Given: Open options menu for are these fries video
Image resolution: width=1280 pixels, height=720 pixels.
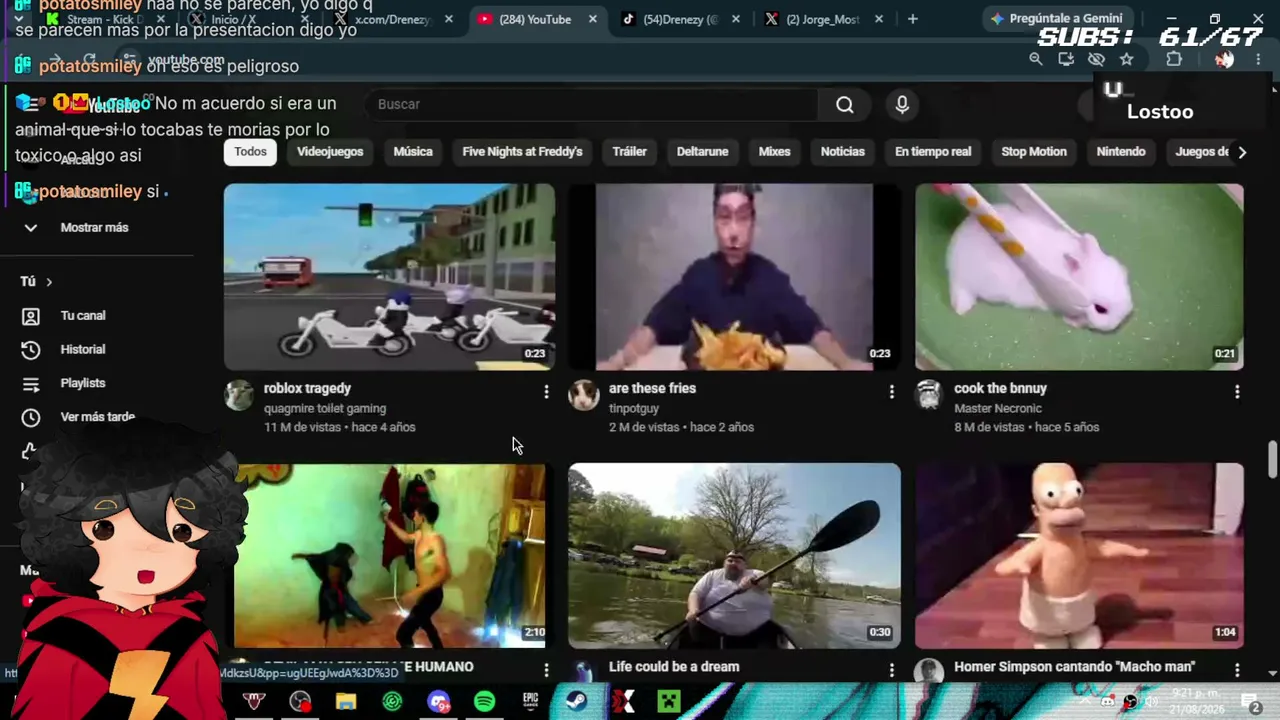Looking at the screenshot, I should pyautogui.click(x=892, y=392).
